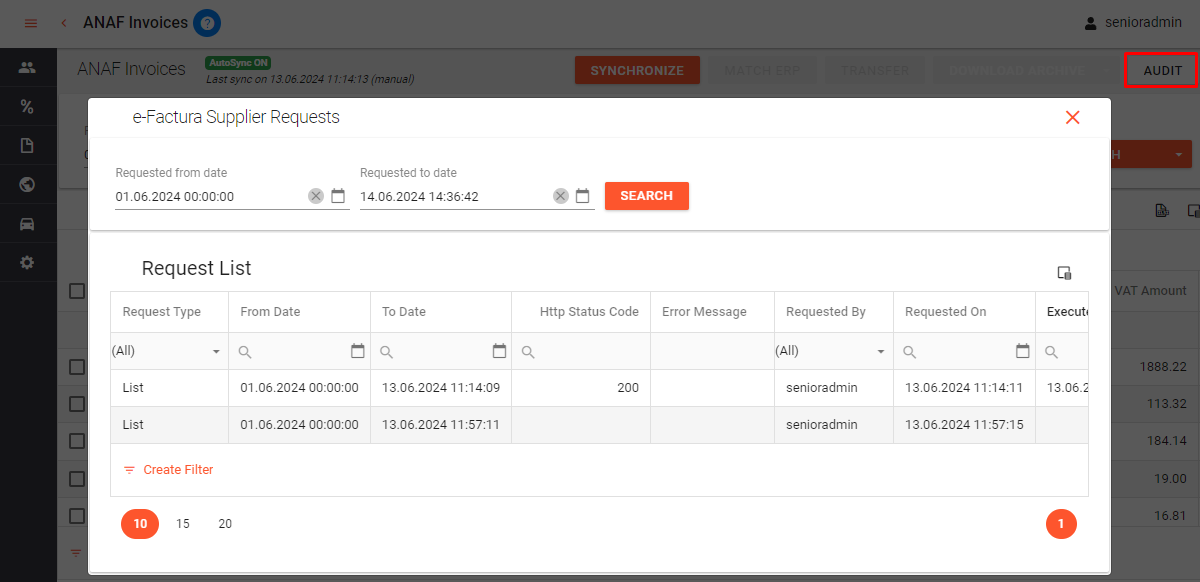Viewport: 1200px width, 582px height.
Task: Click export icon in background invoices grid
Action: coord(1162,210)
